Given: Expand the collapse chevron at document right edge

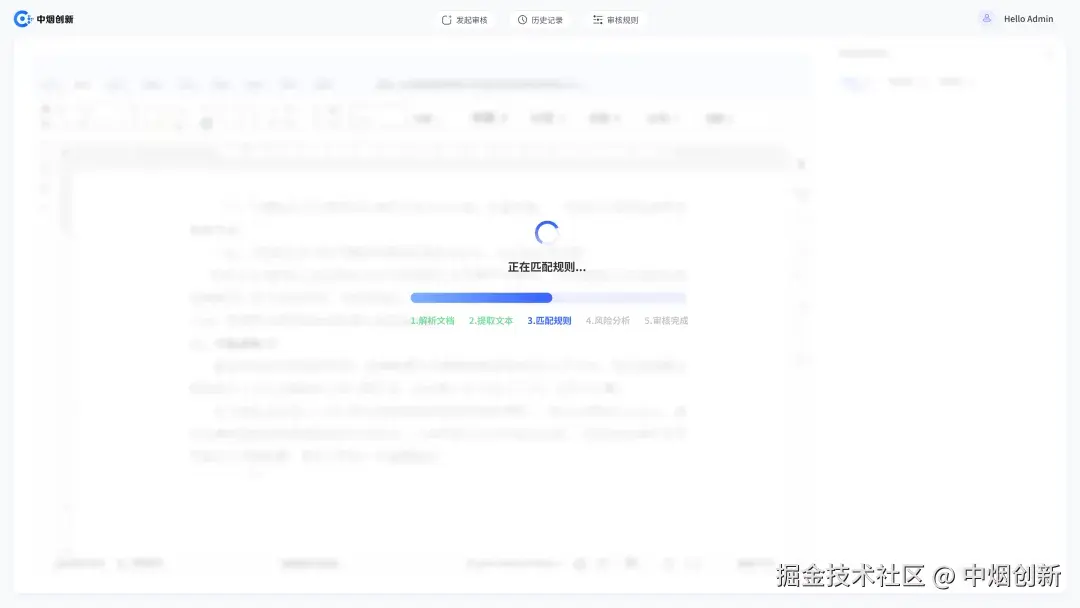Looking at the screenshot, I should [800, 164].
